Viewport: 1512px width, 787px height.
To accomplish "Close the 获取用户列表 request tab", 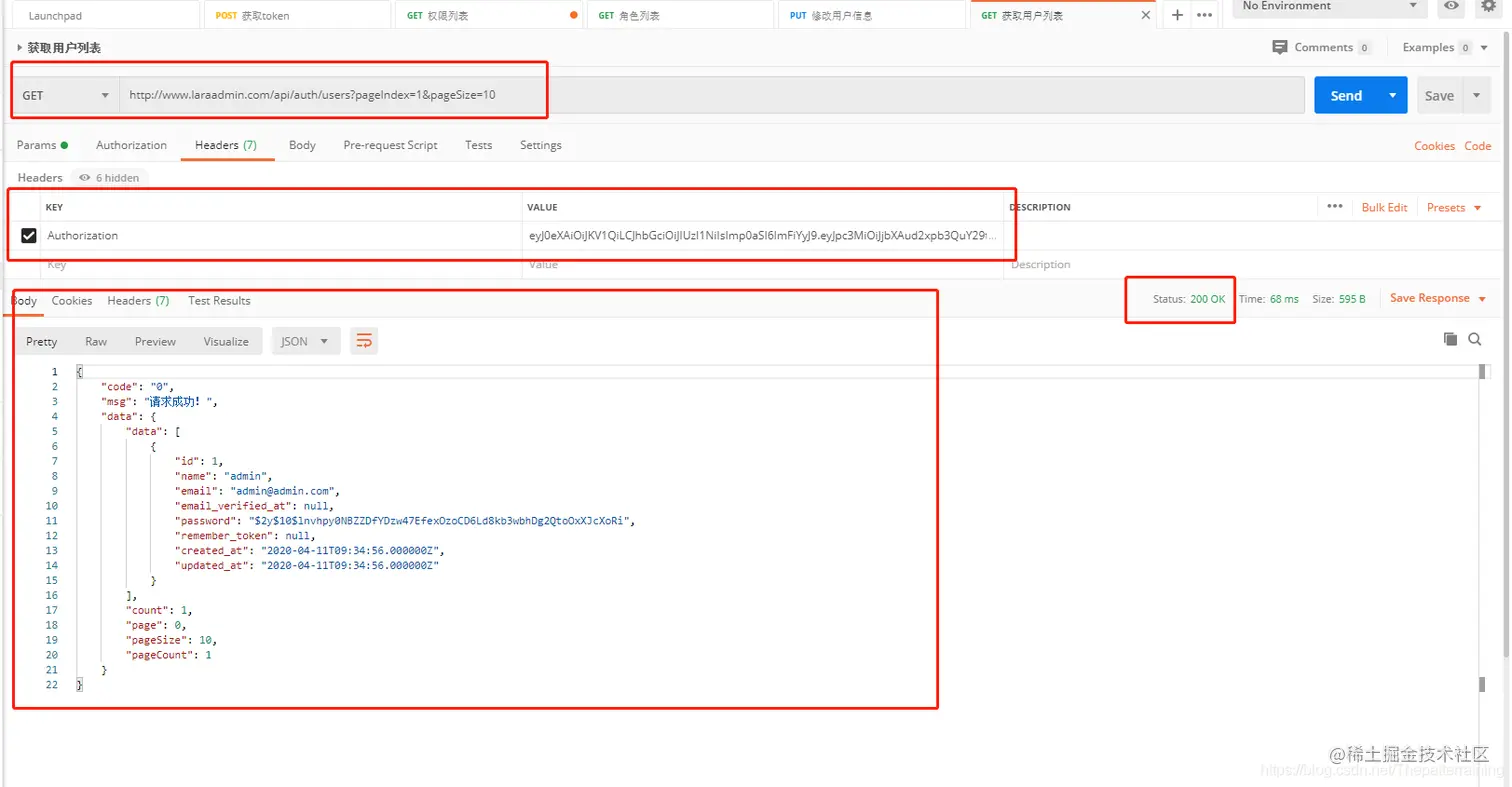I will coord(1146,16).
